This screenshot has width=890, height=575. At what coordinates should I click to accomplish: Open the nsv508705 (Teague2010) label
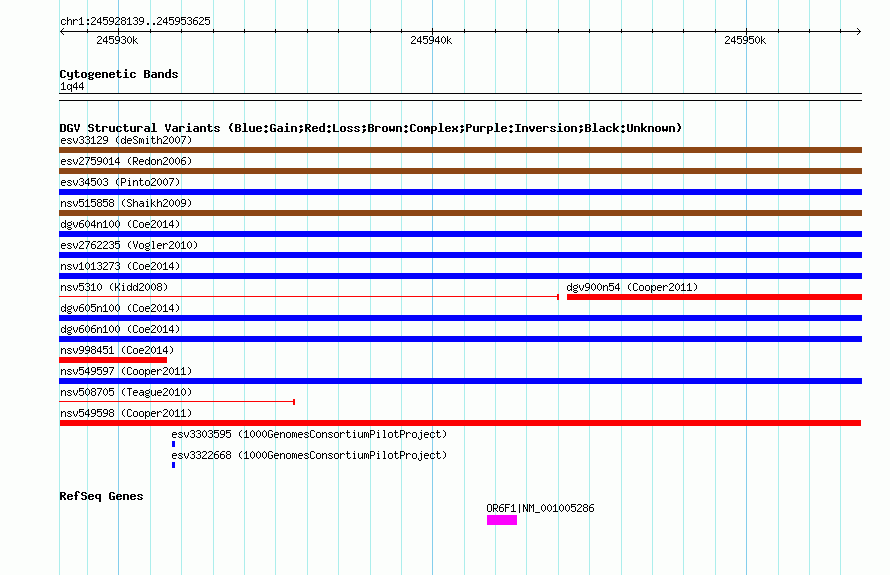(126, 392)
